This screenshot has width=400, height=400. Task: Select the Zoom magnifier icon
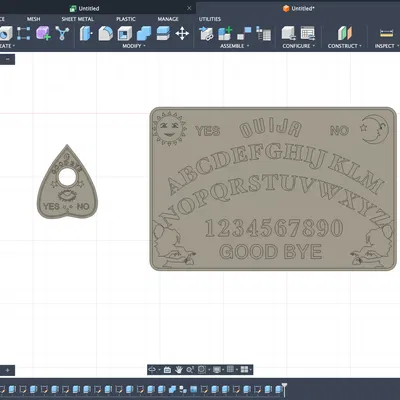(190, 369)
